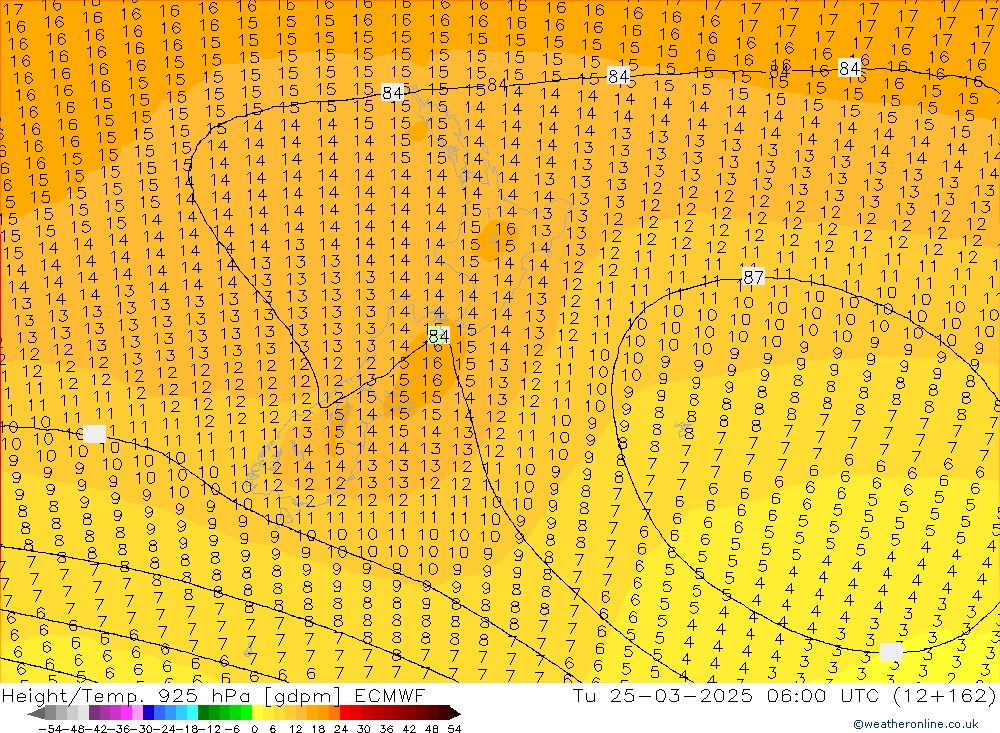1000x733 pixels.
Task: Click the blank contour label box among the 3 values
Action: coord(891,652)
